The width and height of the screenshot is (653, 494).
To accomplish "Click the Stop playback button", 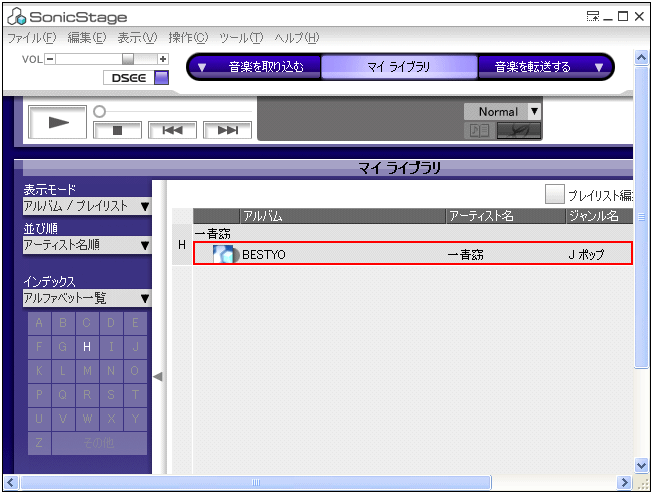I will (x=117, y=130).
